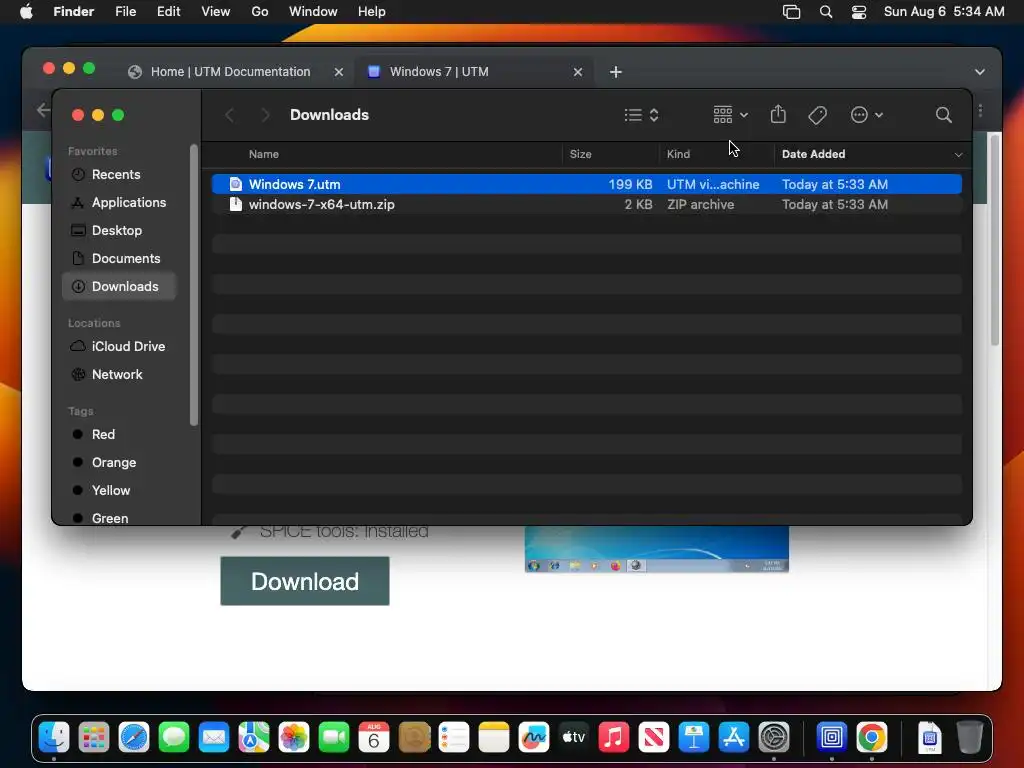Screen dimensions: 1024x768
Task: Open FaceTime in the Dock
Action: point(334,738)
